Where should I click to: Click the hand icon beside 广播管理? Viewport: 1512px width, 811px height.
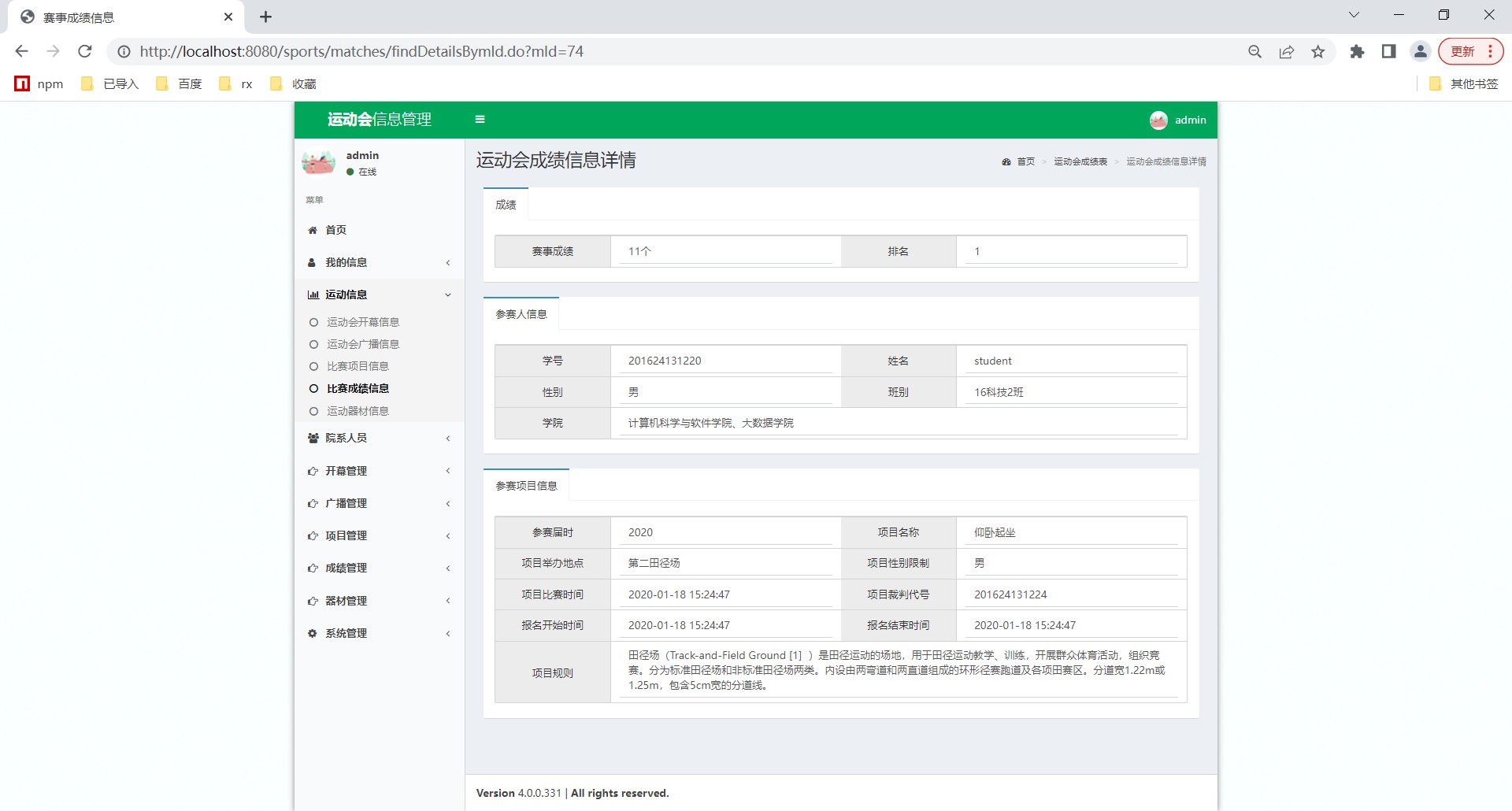313,503
